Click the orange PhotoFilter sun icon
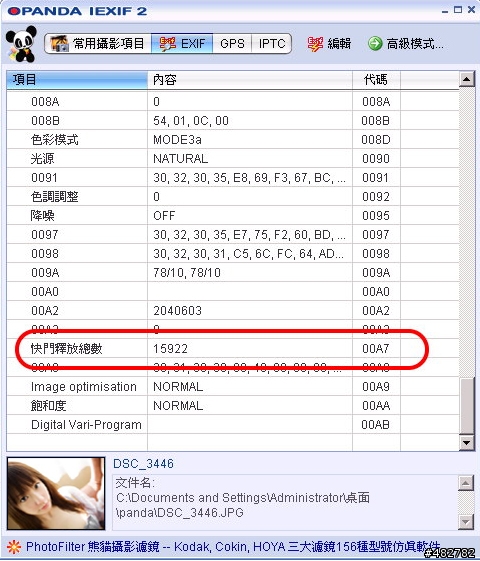 [14, 547]
